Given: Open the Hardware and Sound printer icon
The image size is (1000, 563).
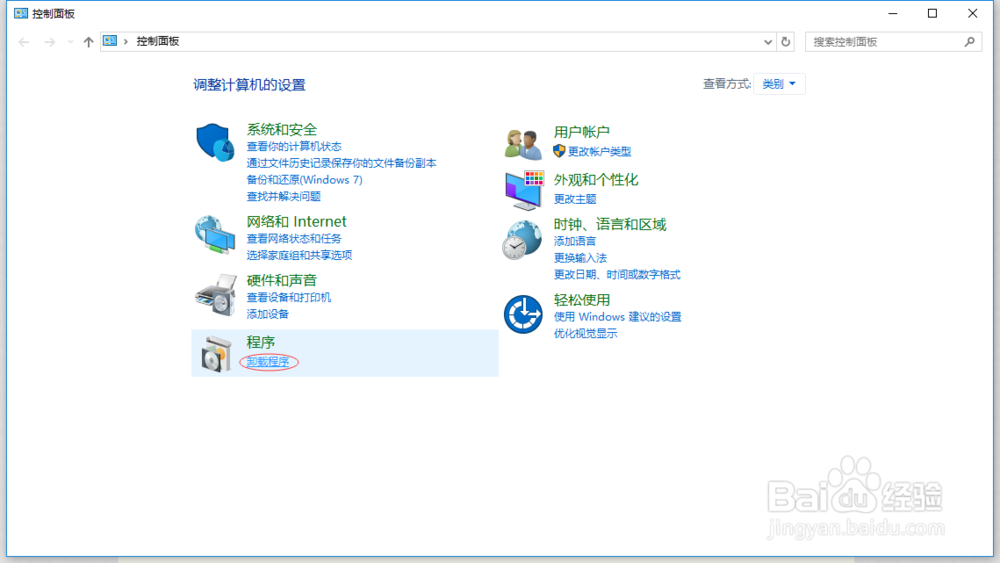Looking at the screenshot, I should [216, 295].
